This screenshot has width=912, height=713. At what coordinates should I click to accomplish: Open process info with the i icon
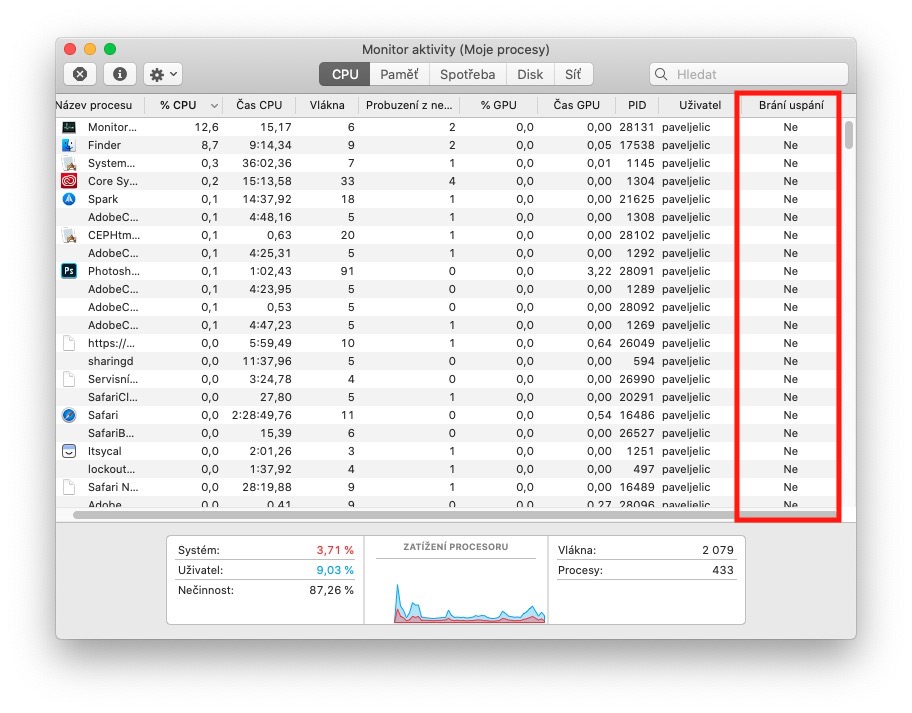point(120,74)
